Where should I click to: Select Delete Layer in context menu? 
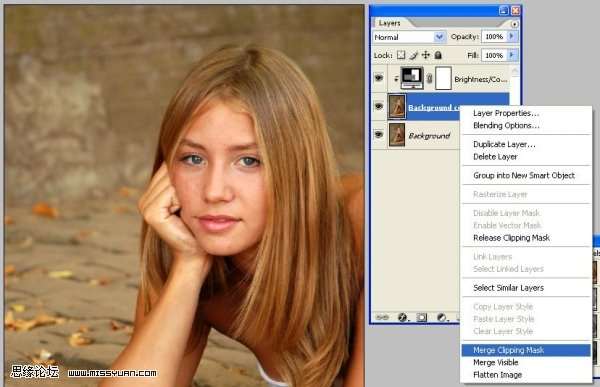[x=495, y=157]
